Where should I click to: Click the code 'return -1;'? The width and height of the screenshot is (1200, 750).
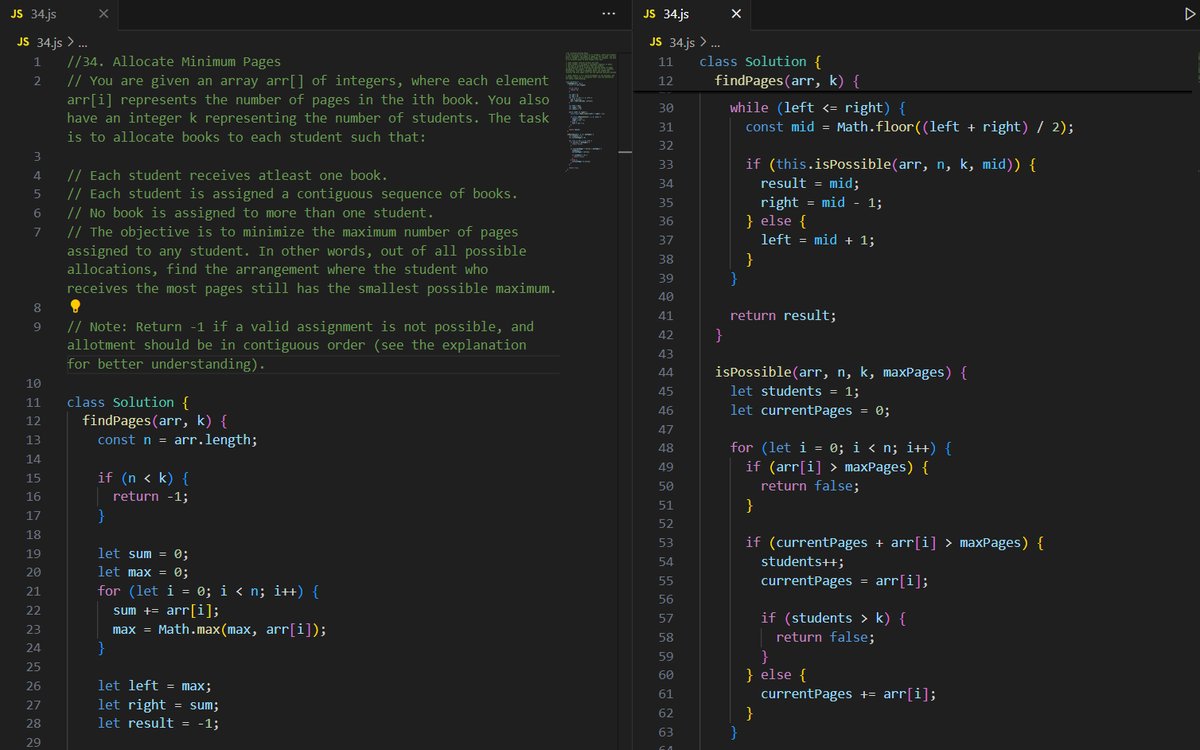coord(151,496)
